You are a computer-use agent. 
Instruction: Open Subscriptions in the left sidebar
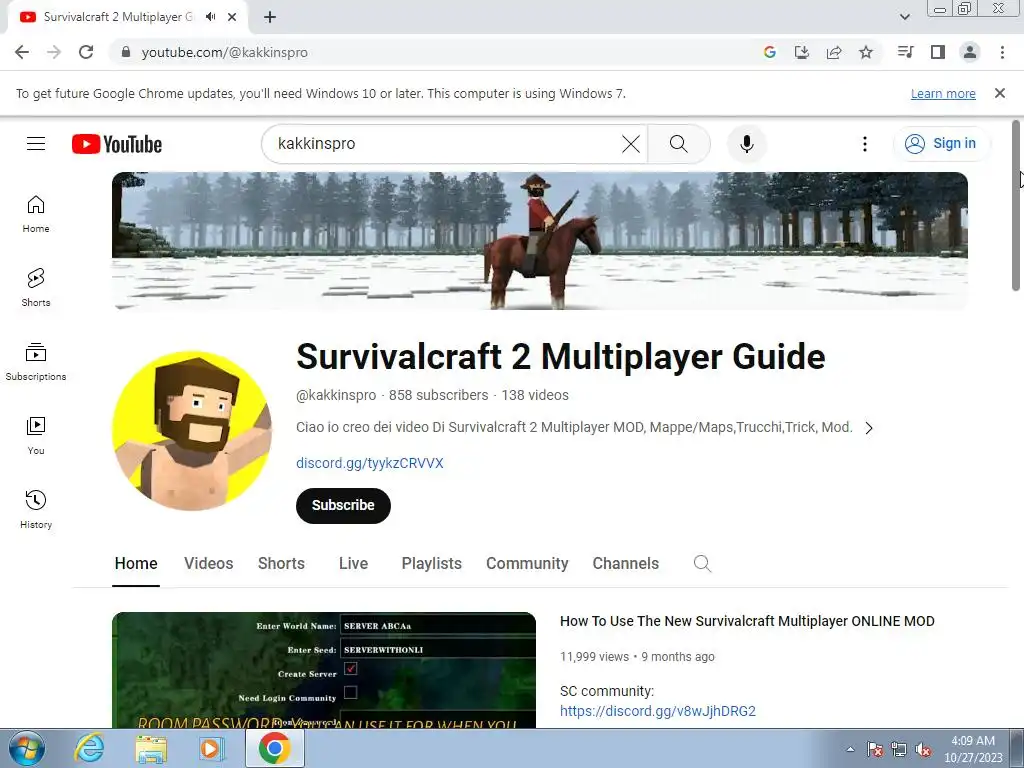click(36, 361)
